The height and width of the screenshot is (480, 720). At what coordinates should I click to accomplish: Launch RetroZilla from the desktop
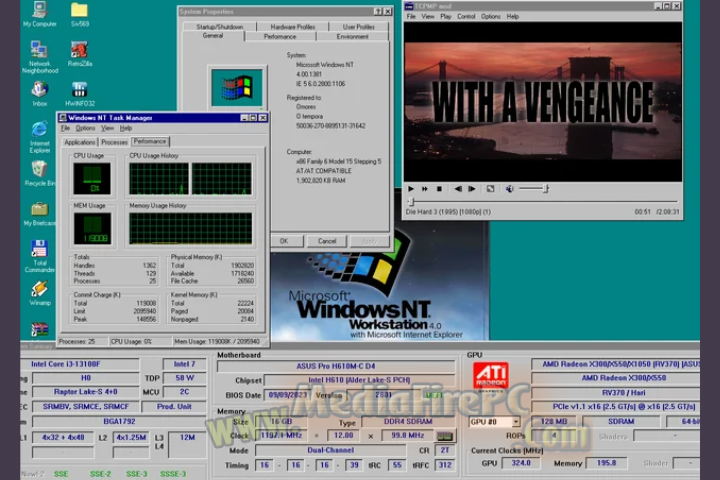click(x=80, y=54)
